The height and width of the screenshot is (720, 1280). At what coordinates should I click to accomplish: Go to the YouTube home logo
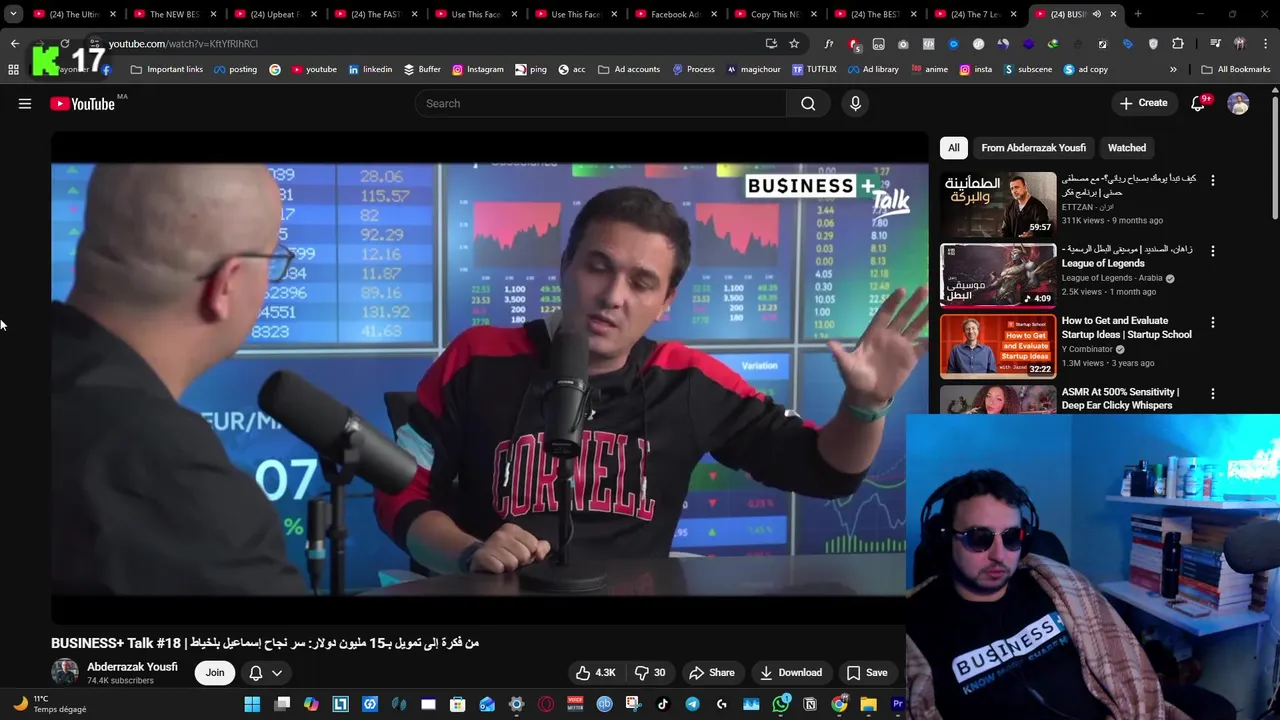(82, 103)
